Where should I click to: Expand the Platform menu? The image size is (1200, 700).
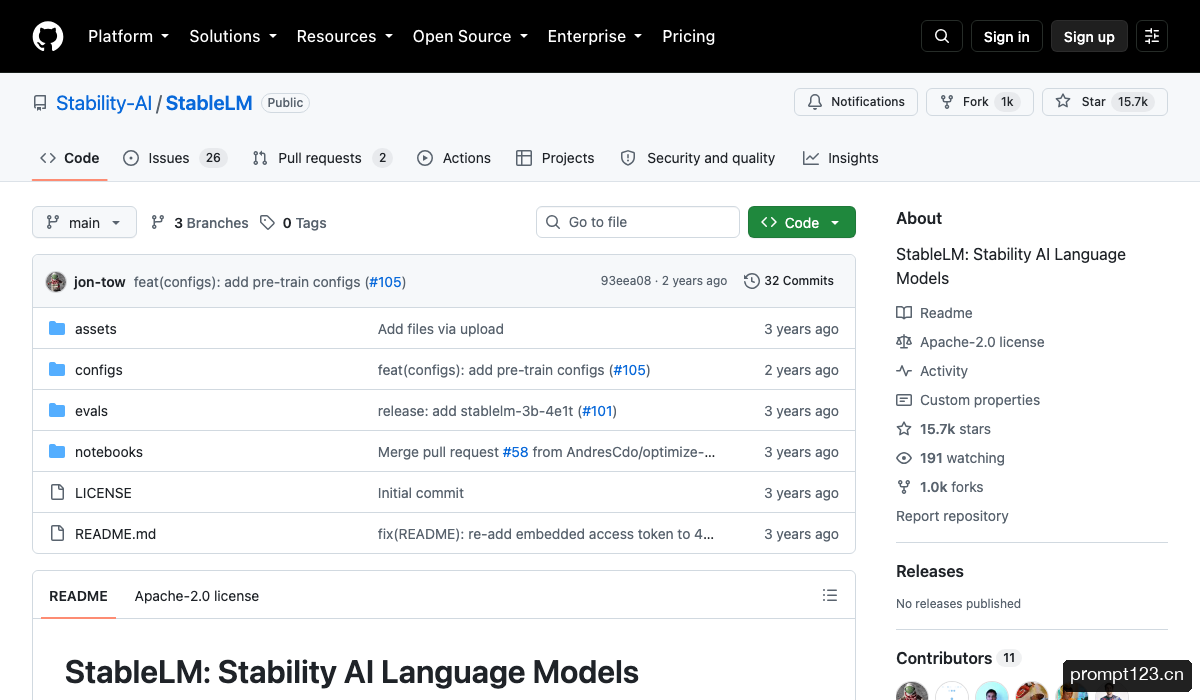pyautogui.click(x=128, y=36)
